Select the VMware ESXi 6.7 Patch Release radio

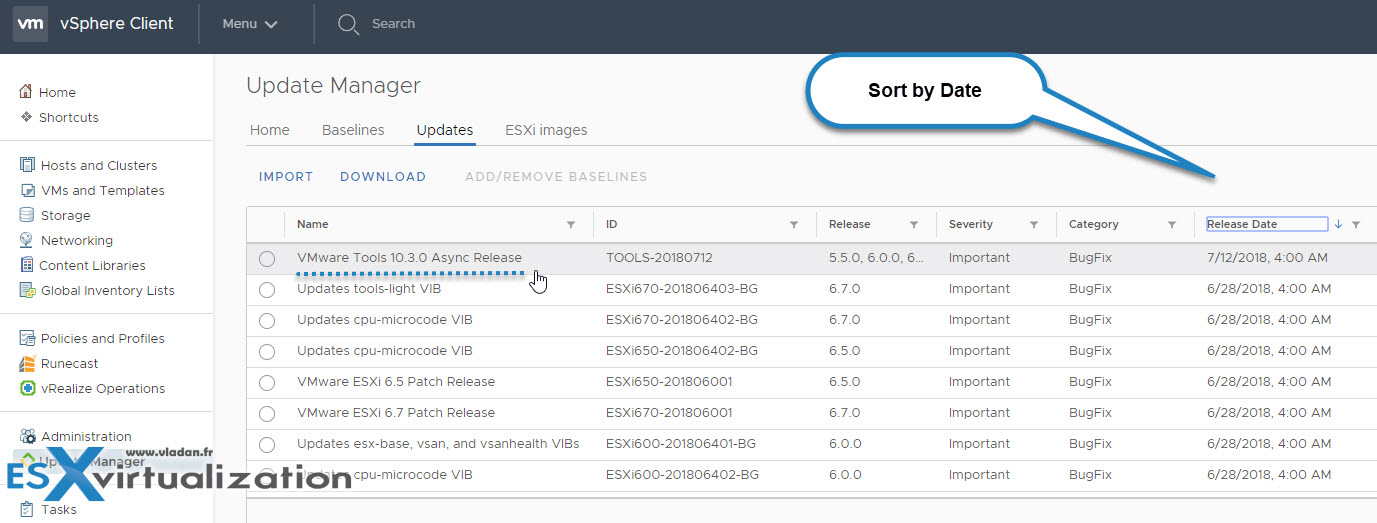(x=267, y=414)
